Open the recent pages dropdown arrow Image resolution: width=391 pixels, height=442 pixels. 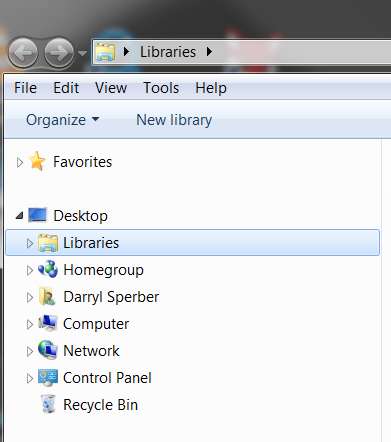(x=82, y=53)
